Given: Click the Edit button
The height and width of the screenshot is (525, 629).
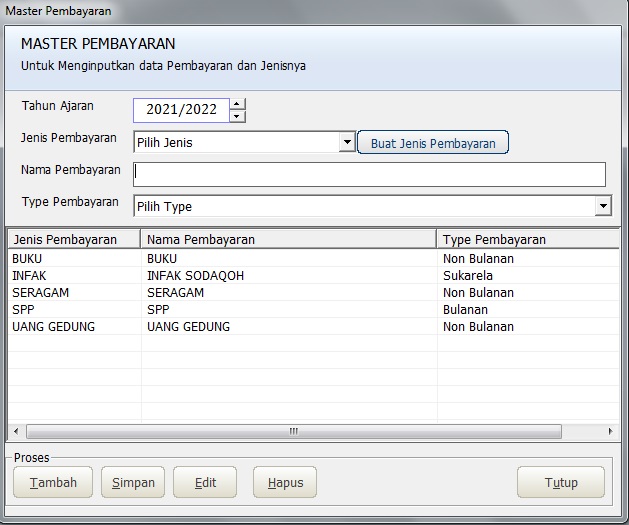Looking at the screenshot, I should (x=205, y=482).
